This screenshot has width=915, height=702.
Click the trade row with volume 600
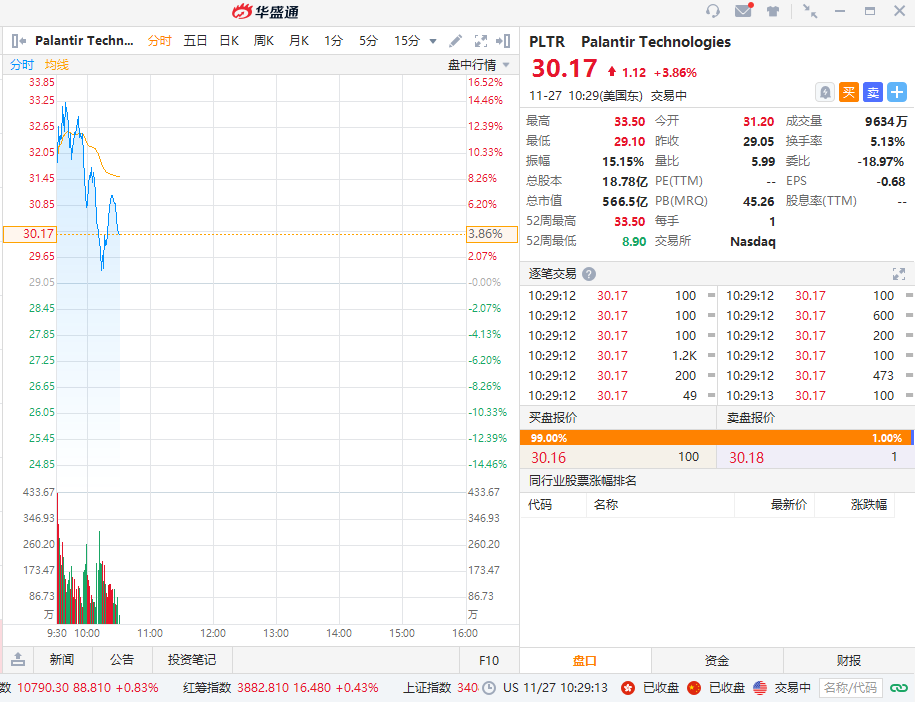click(x=816, y=316)
